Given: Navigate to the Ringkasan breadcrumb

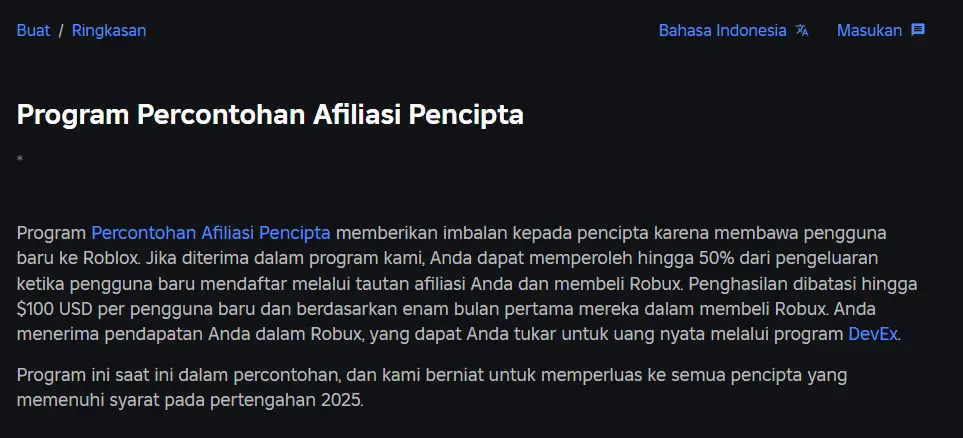Looking at the screenshot, I should point(109,30).
